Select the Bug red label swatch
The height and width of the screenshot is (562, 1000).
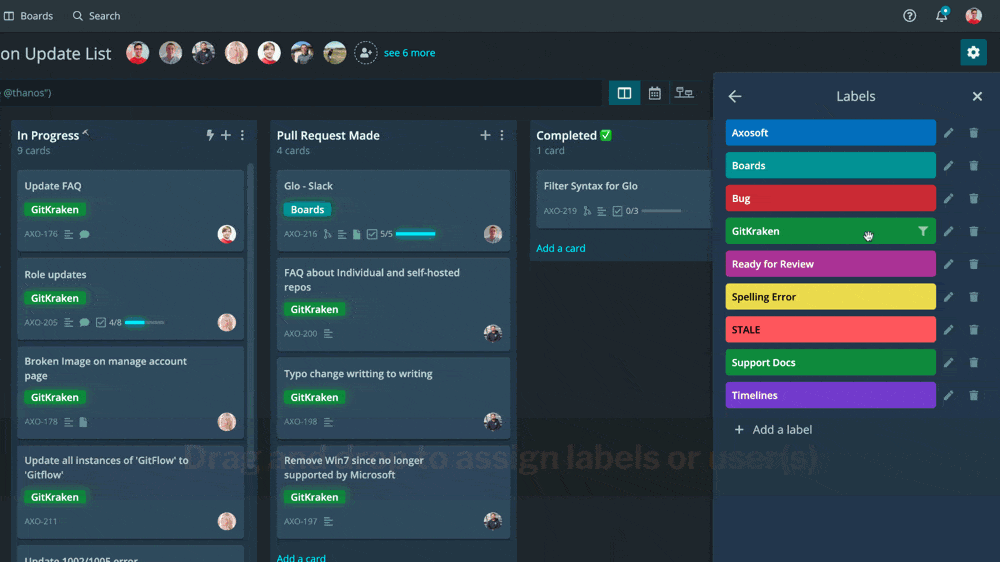tap(830, 198)
